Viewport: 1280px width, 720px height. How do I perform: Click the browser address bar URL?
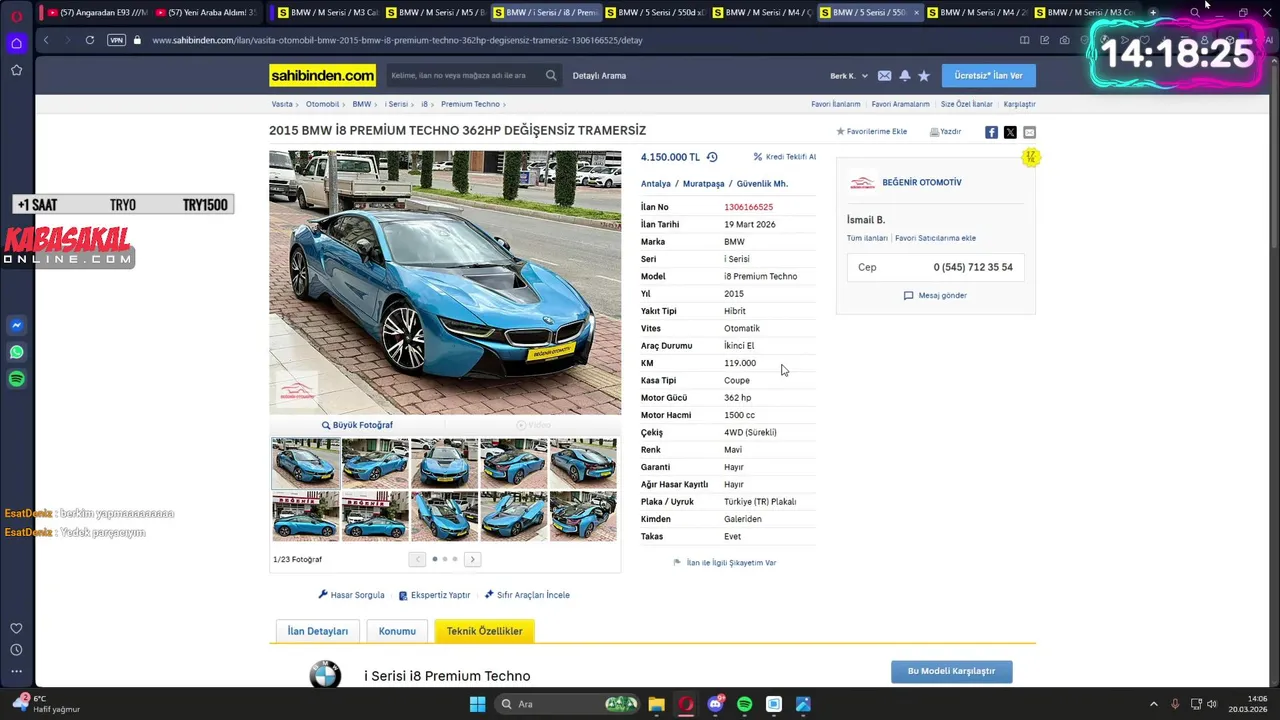click(x=397, y=40)
